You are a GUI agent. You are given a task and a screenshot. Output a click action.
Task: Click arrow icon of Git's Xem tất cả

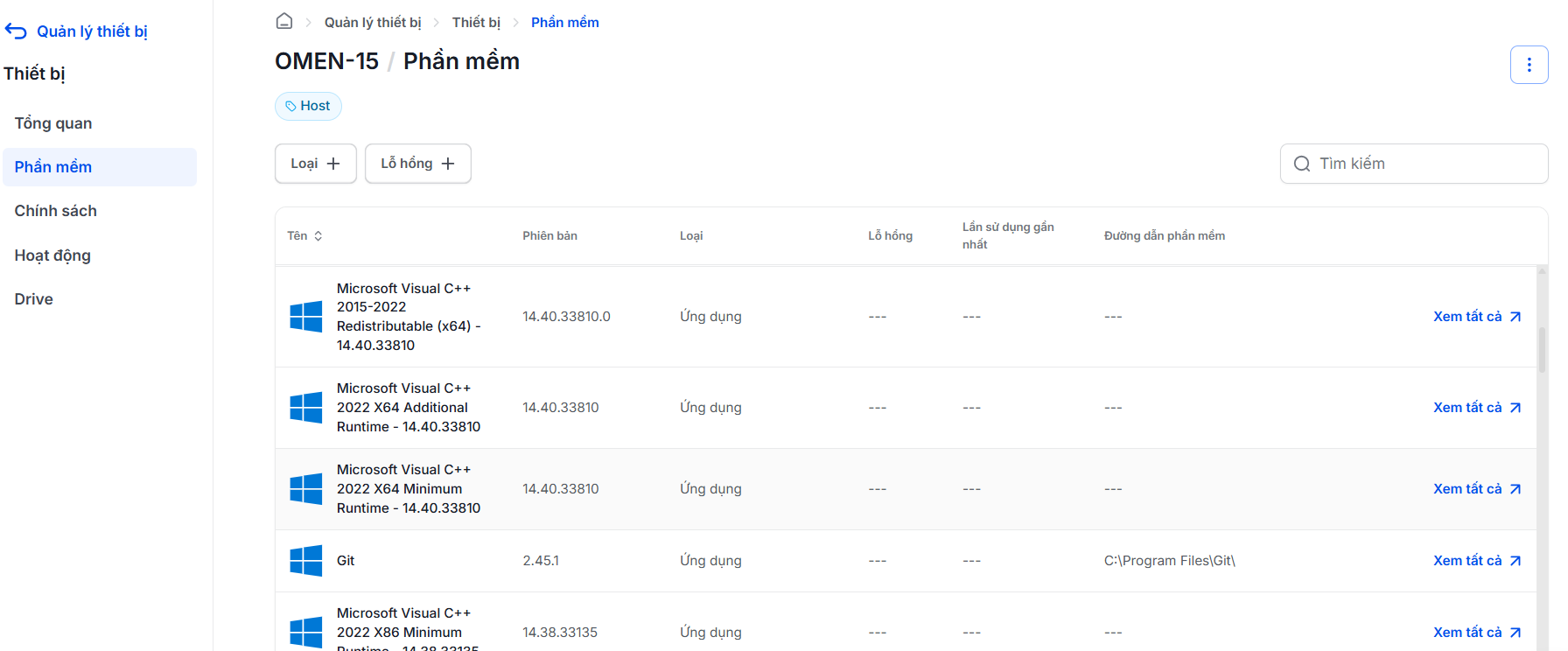pos(1515,561)
